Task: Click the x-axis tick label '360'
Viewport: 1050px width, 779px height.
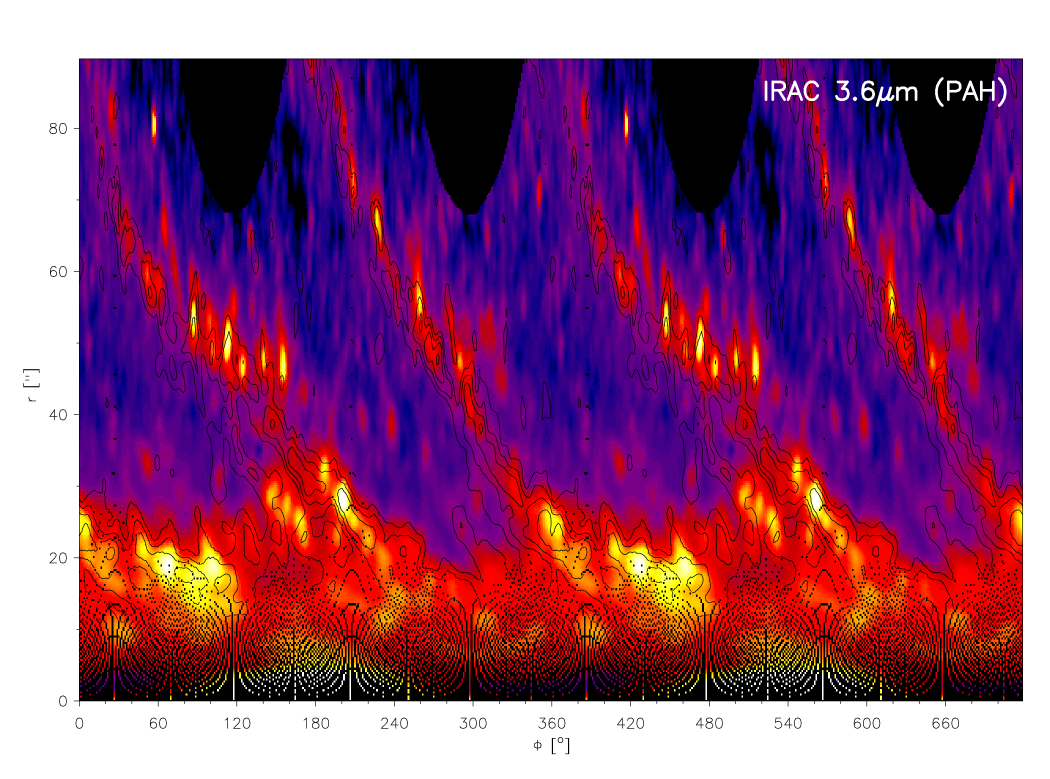Action: (551, 723)
